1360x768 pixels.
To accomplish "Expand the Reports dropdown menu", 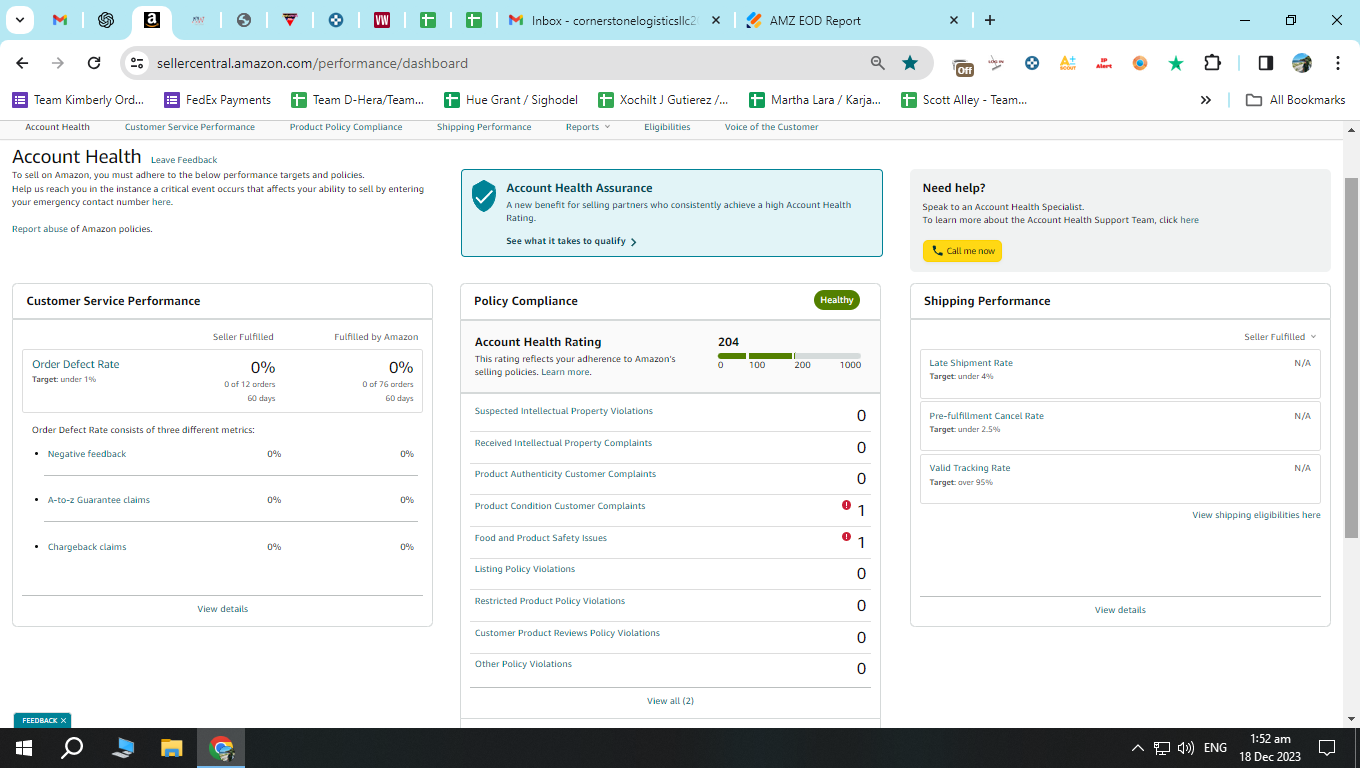I will (587, 127).
